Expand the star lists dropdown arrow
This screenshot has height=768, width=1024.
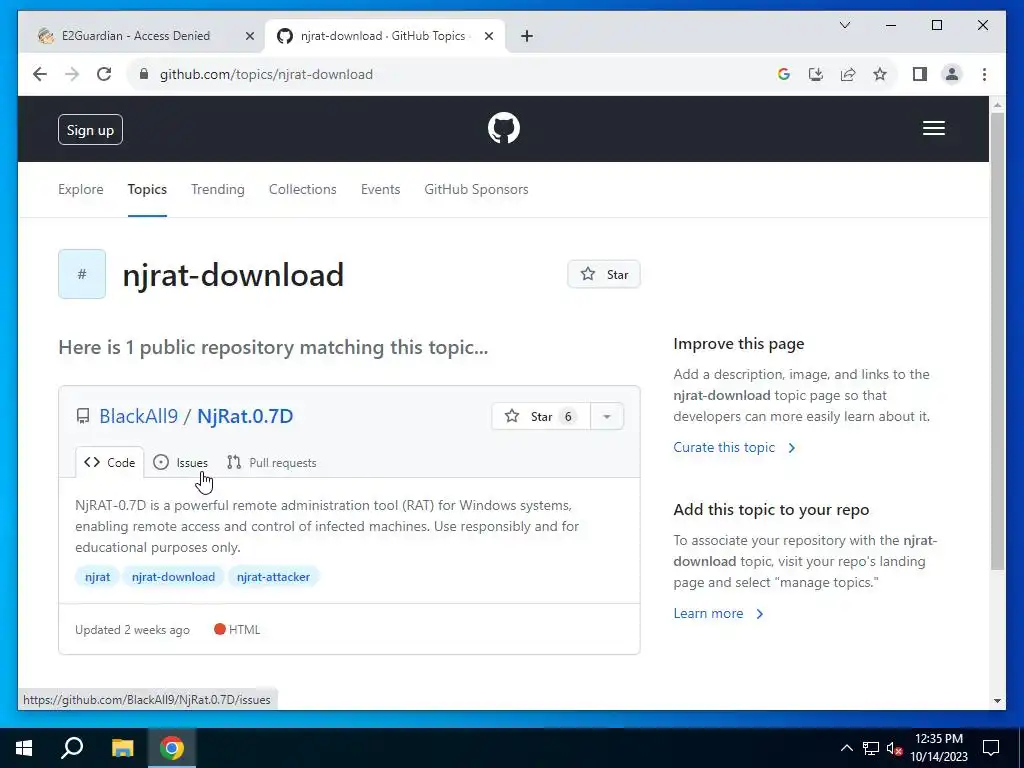[x=607, y=417]
